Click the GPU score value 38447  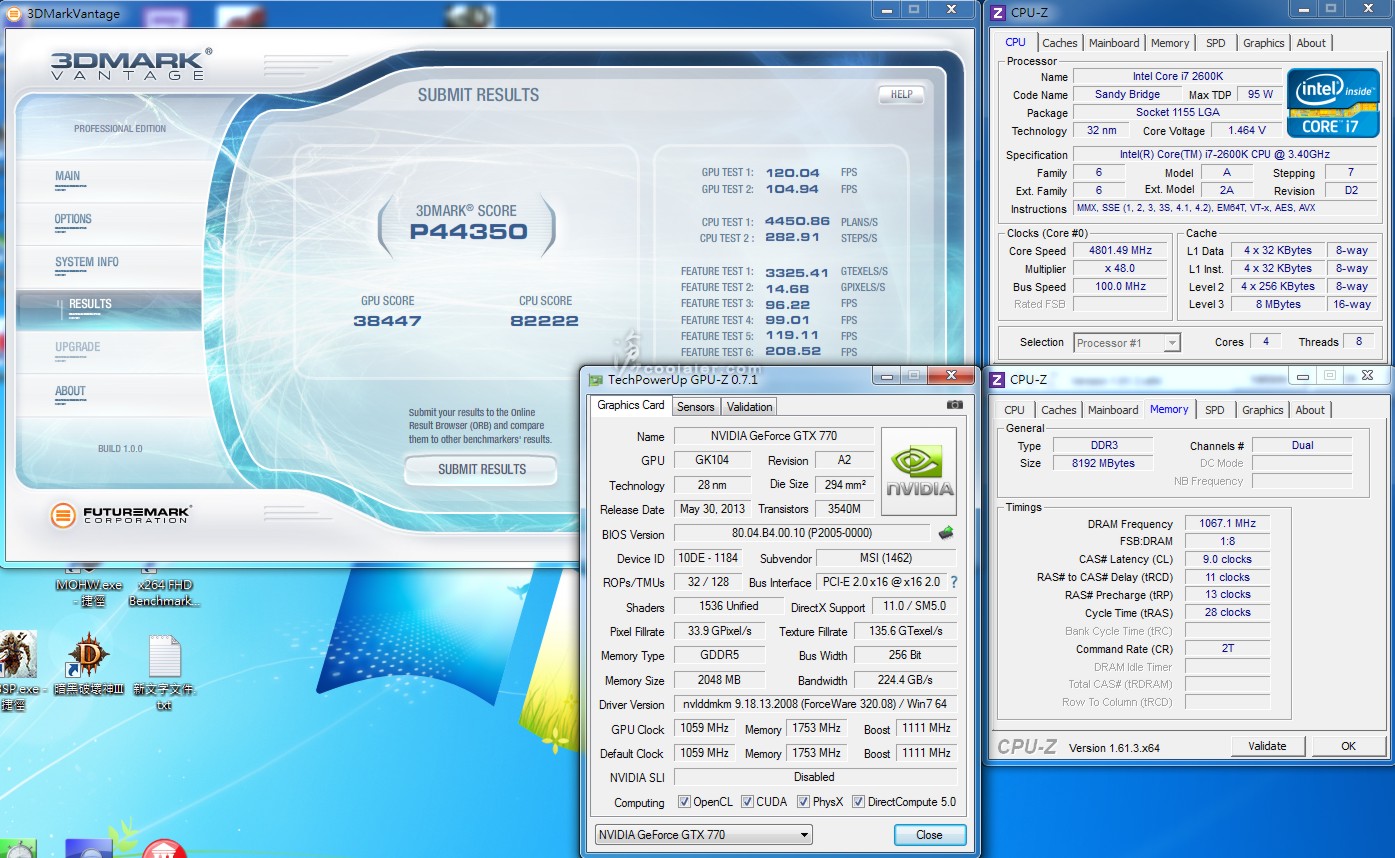[x=387, y=321]
